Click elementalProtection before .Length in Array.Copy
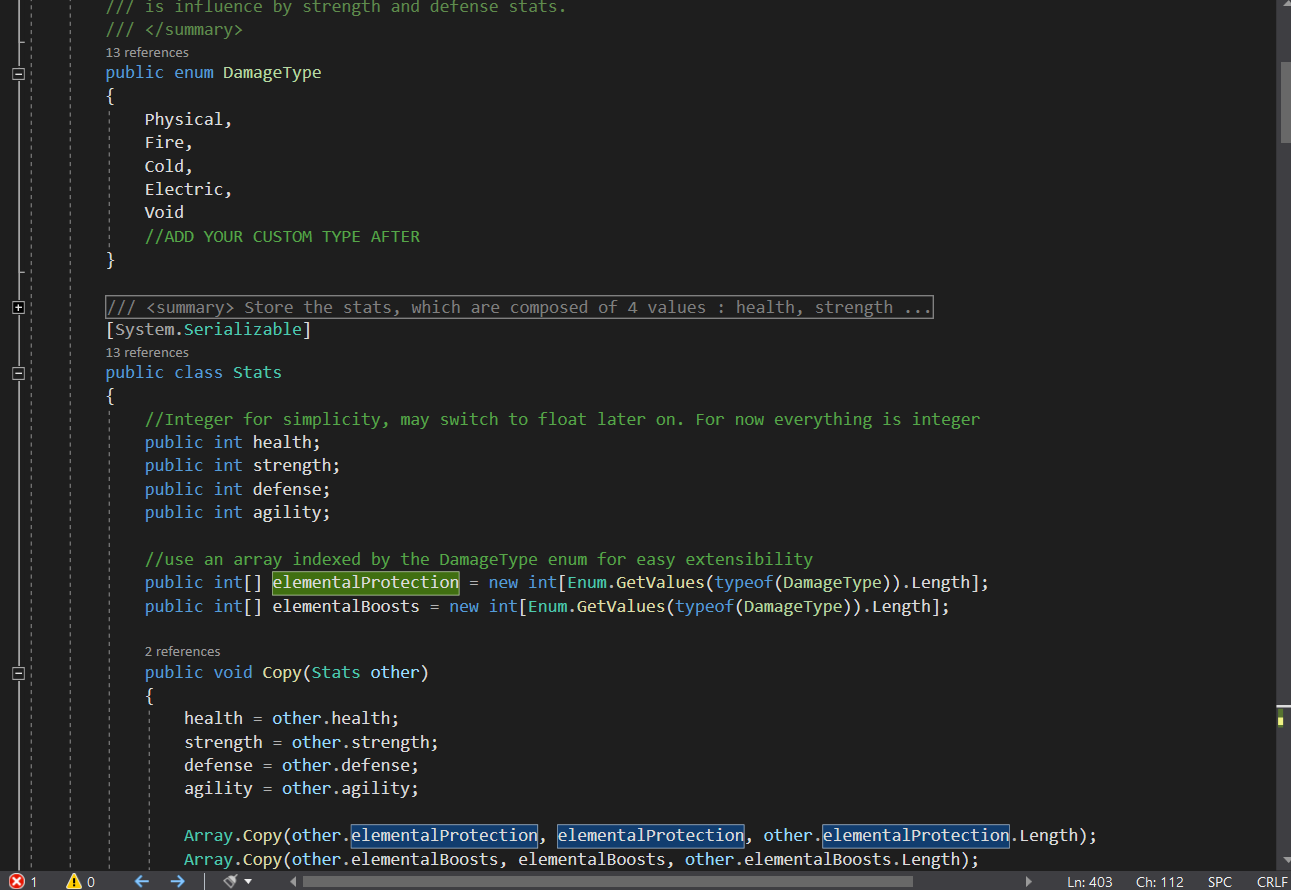Image resolution: width=1291 pixels, height=890 pixels. pyautogui.click(x=916, y=835)
